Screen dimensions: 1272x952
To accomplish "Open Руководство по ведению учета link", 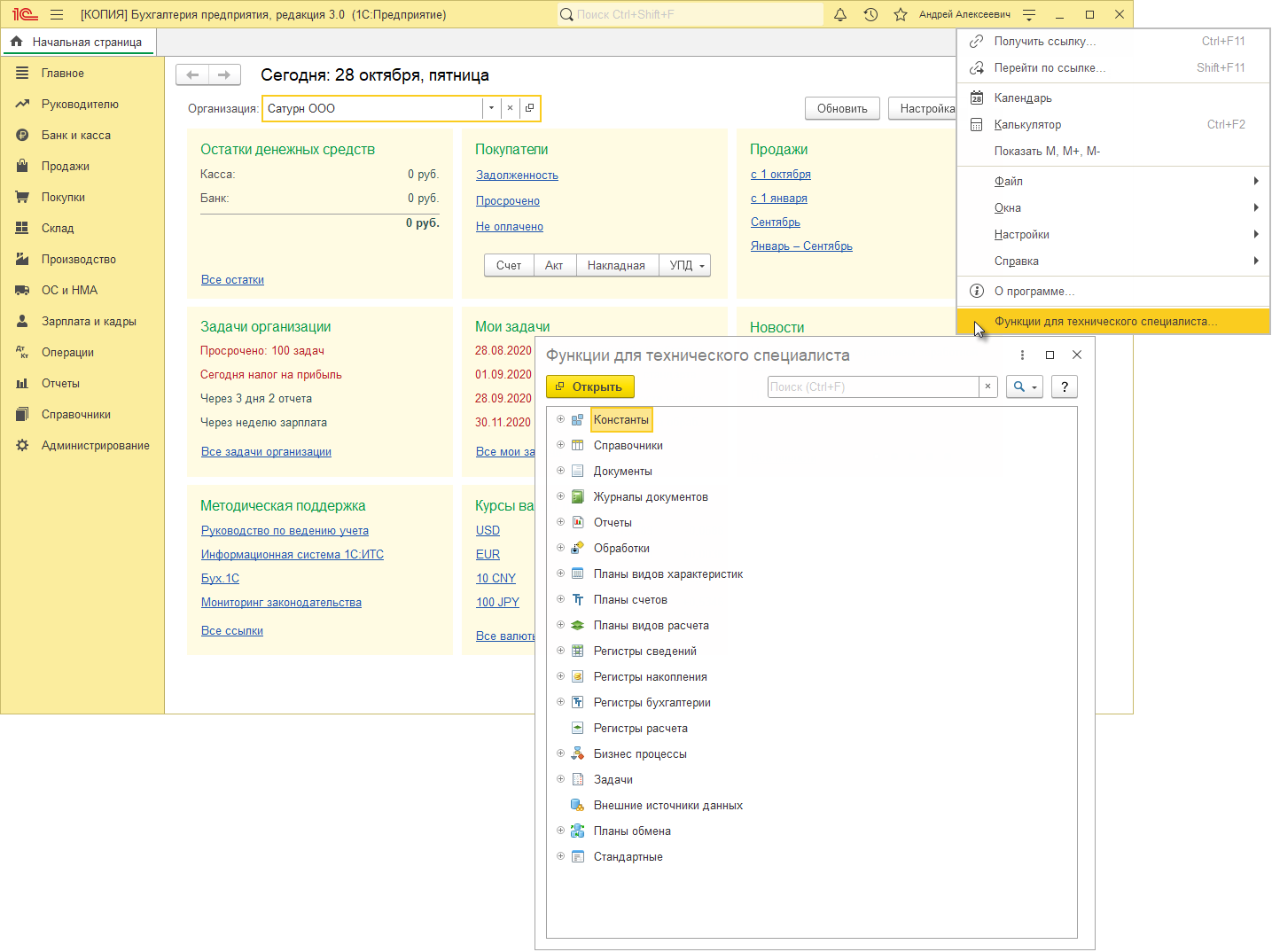I will click(x=285, y=530).
